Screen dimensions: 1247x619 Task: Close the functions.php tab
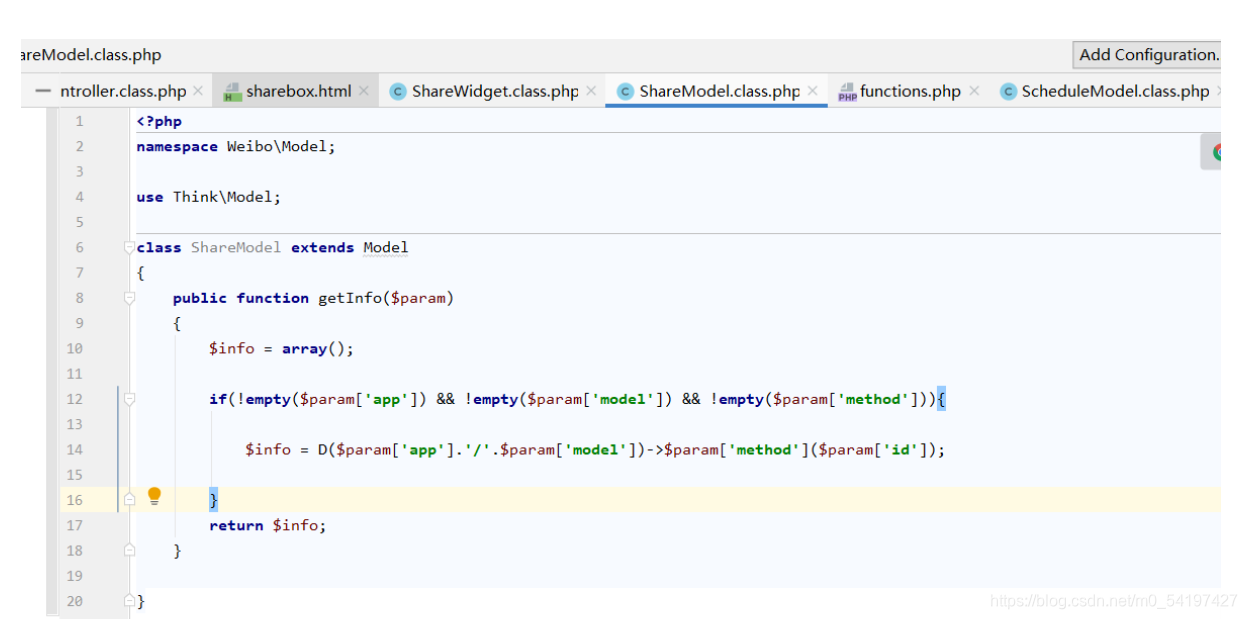[x=974, y=91]
